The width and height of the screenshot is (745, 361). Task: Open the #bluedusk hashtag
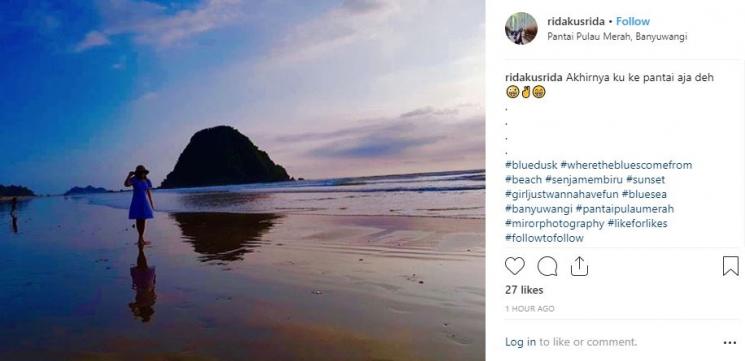tap(531, 165)
